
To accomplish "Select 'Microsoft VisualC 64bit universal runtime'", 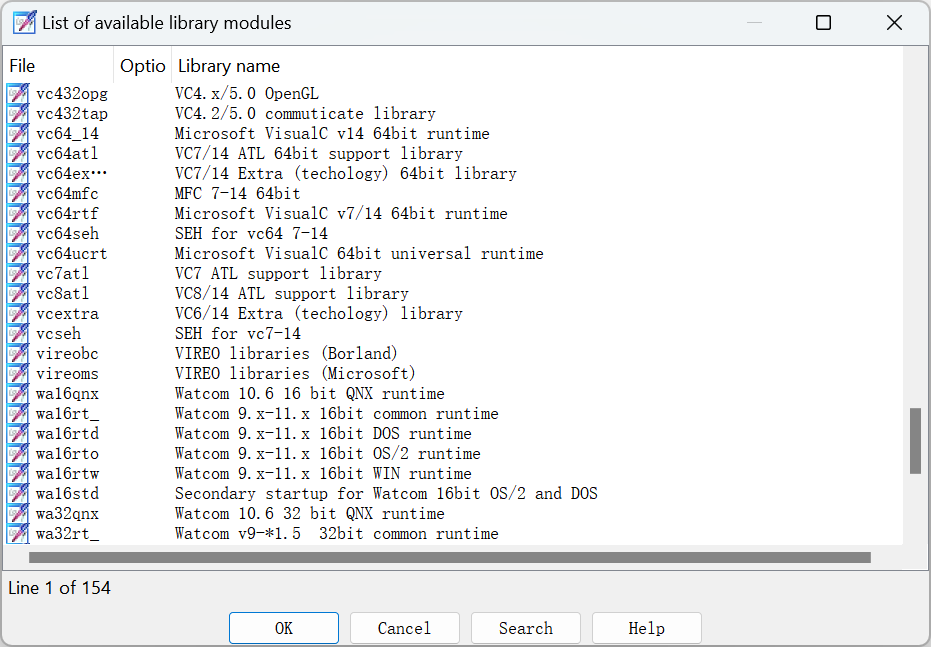I will (x=359, y=253).
